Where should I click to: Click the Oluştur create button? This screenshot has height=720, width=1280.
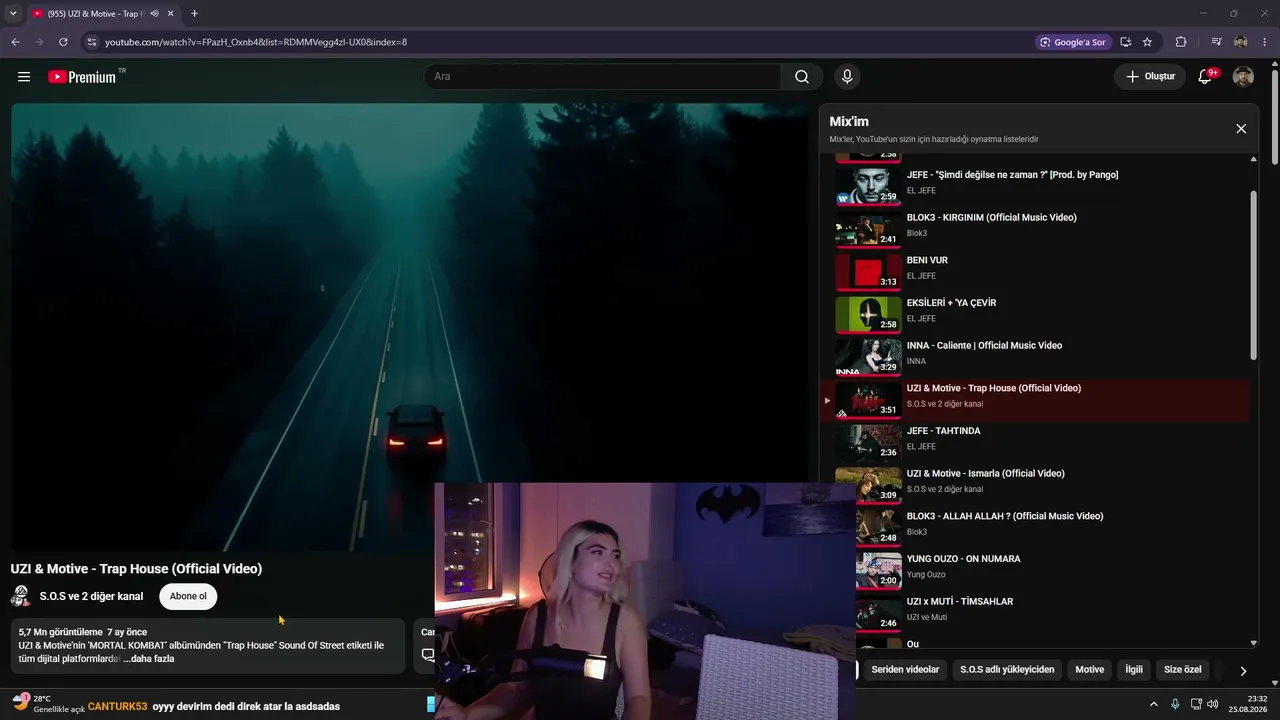(x=1150, y=77)
